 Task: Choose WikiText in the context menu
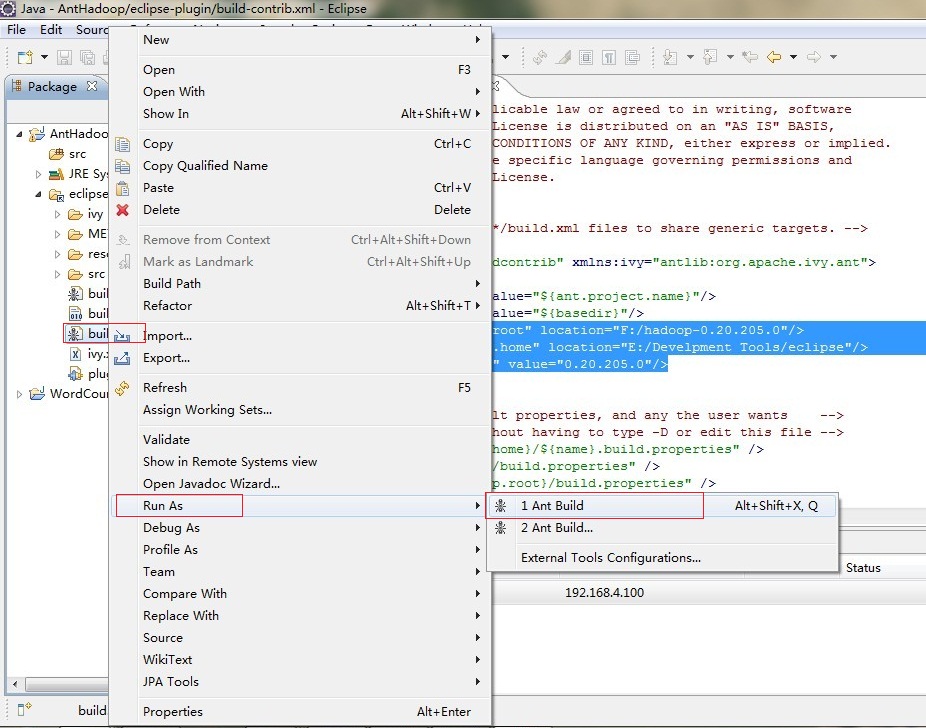click(x=301, y=659)
